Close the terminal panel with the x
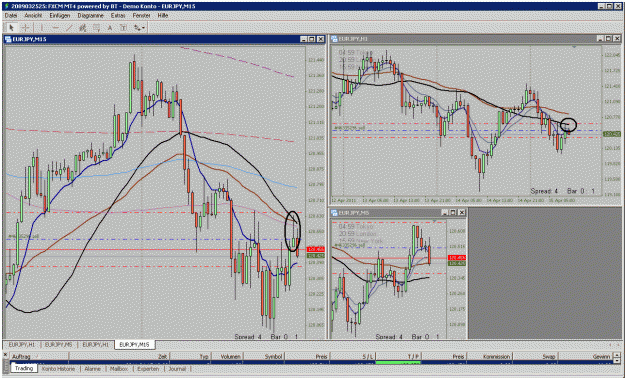 click(5, 354)
